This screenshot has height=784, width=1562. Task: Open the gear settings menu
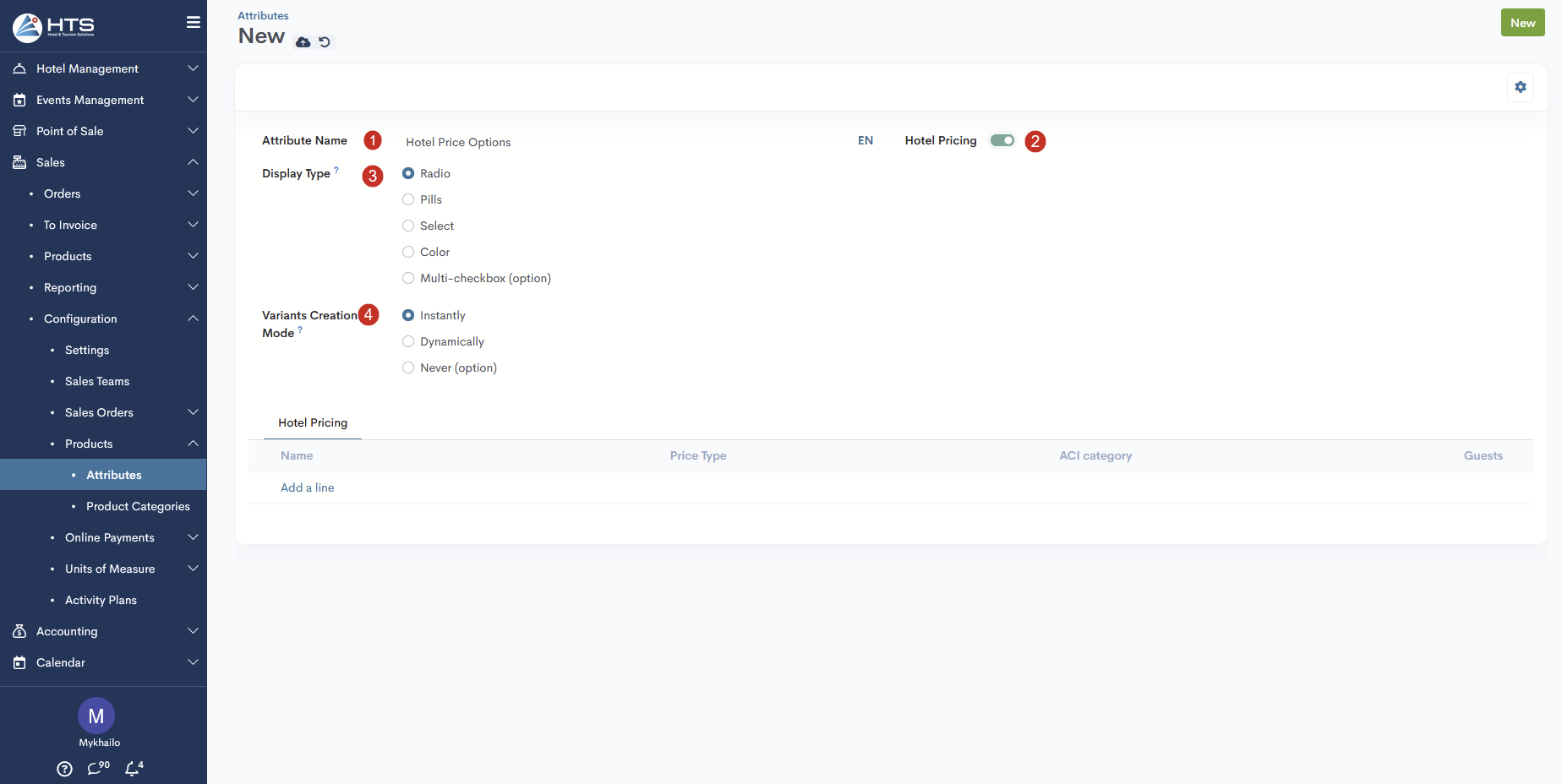point(1520,87)
